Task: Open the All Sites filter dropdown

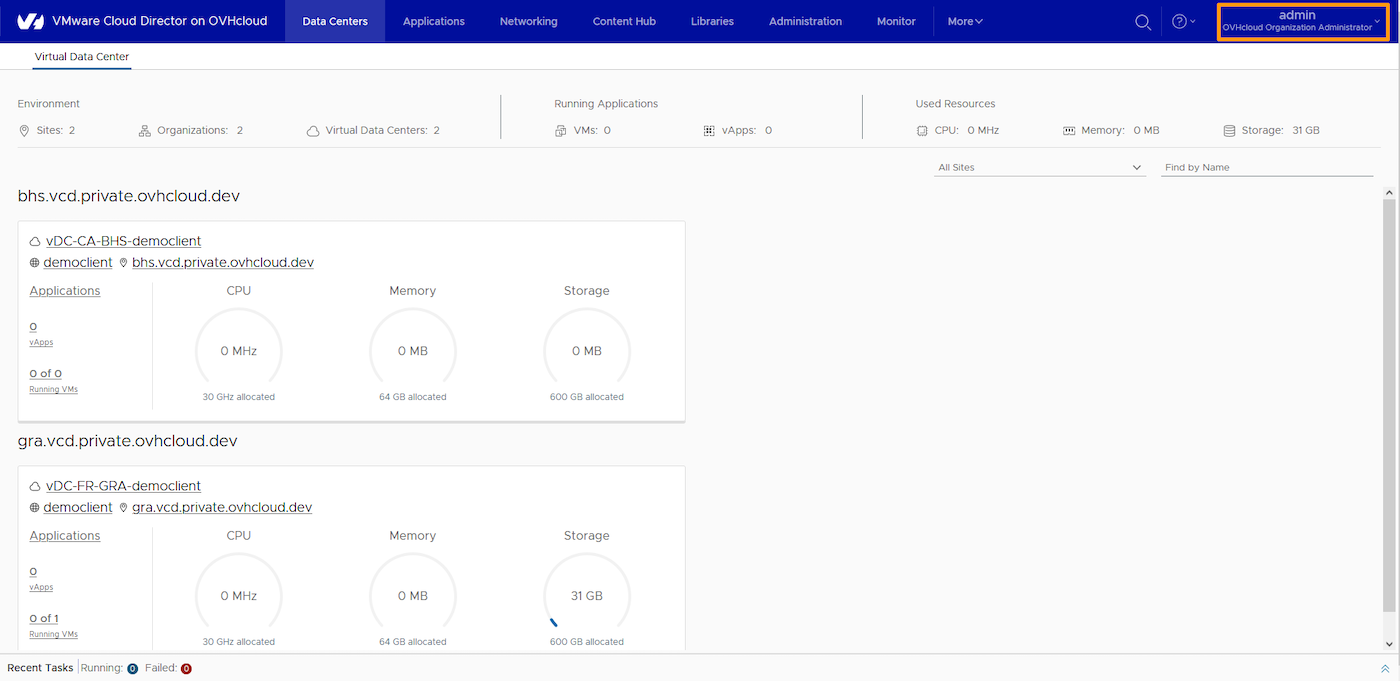Action: (x=1039, y=167)
